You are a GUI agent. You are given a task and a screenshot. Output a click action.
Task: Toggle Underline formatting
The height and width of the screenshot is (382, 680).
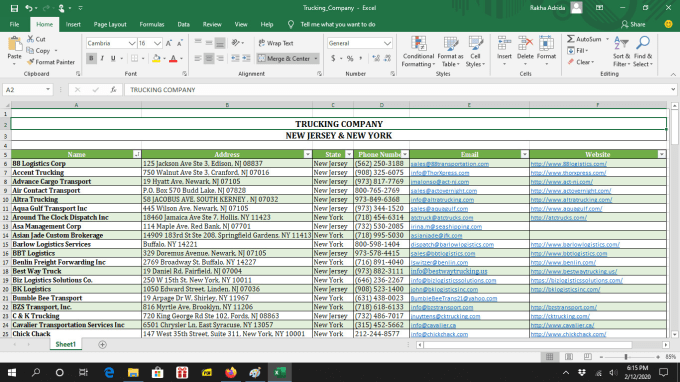point(113,59)
